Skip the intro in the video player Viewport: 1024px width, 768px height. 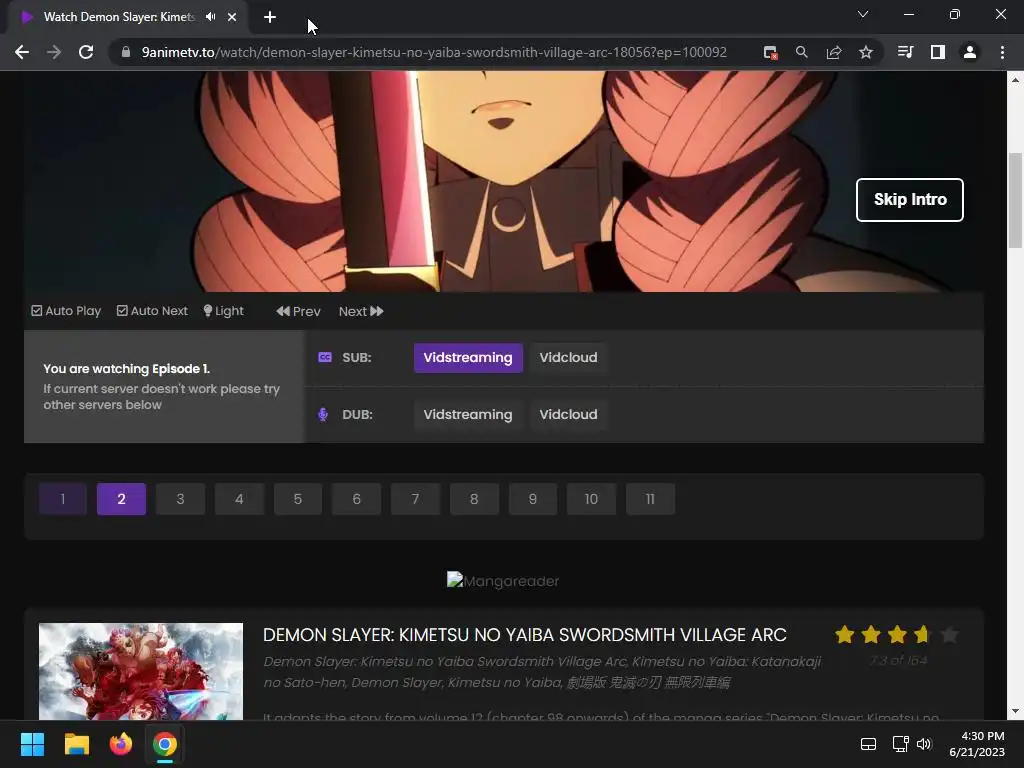click(910, 200)
